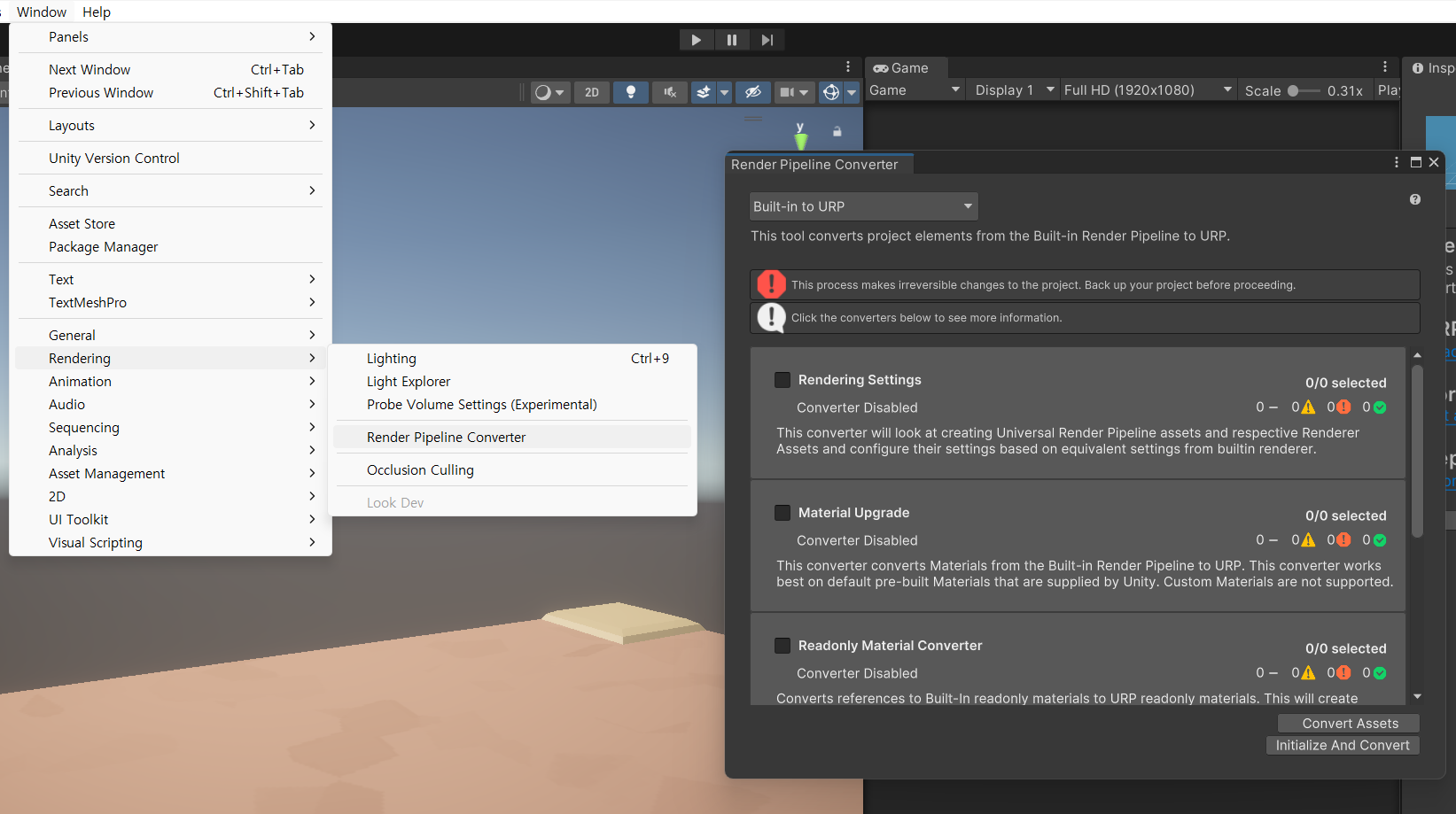Click the converter list vertical scrollbar thumb
The height and width of the screenshot is (814, 1456).
point(1417,450)
